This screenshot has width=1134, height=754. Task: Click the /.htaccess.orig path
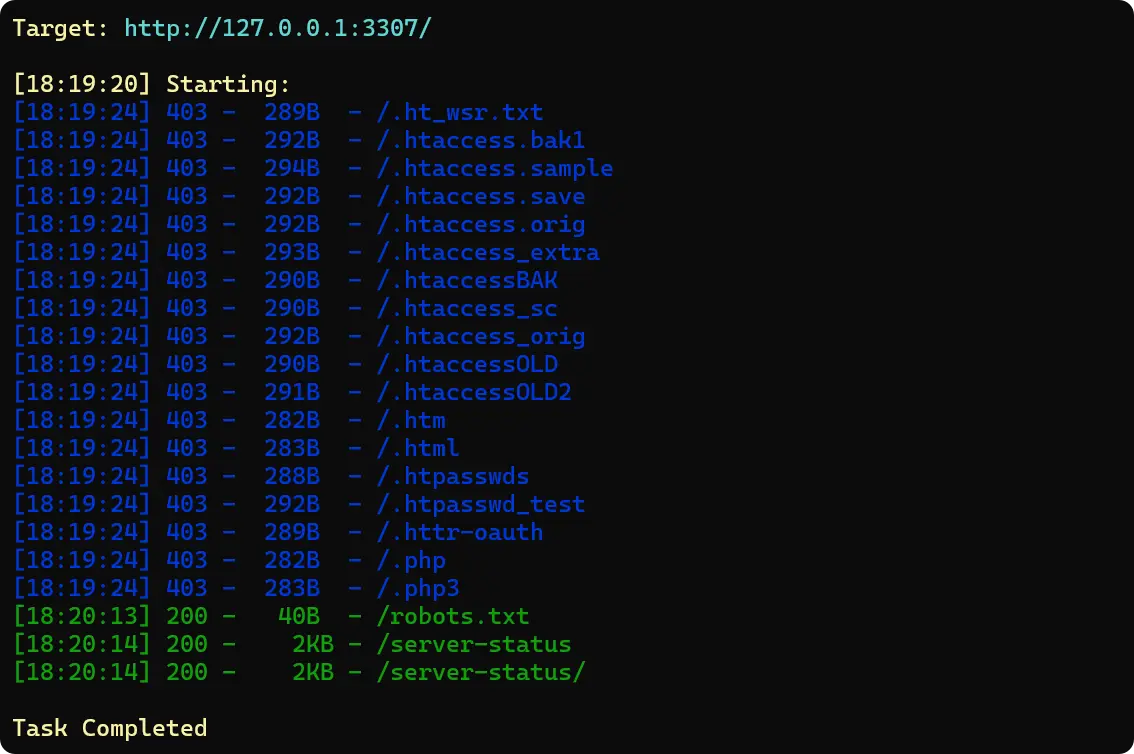[x=481, y=224]
